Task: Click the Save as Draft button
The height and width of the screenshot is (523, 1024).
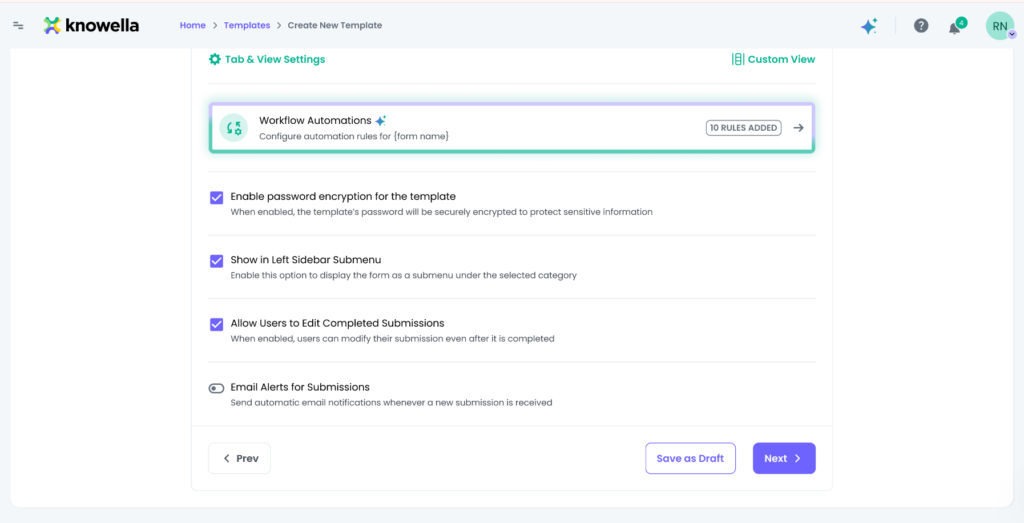Action: (690, 458)
